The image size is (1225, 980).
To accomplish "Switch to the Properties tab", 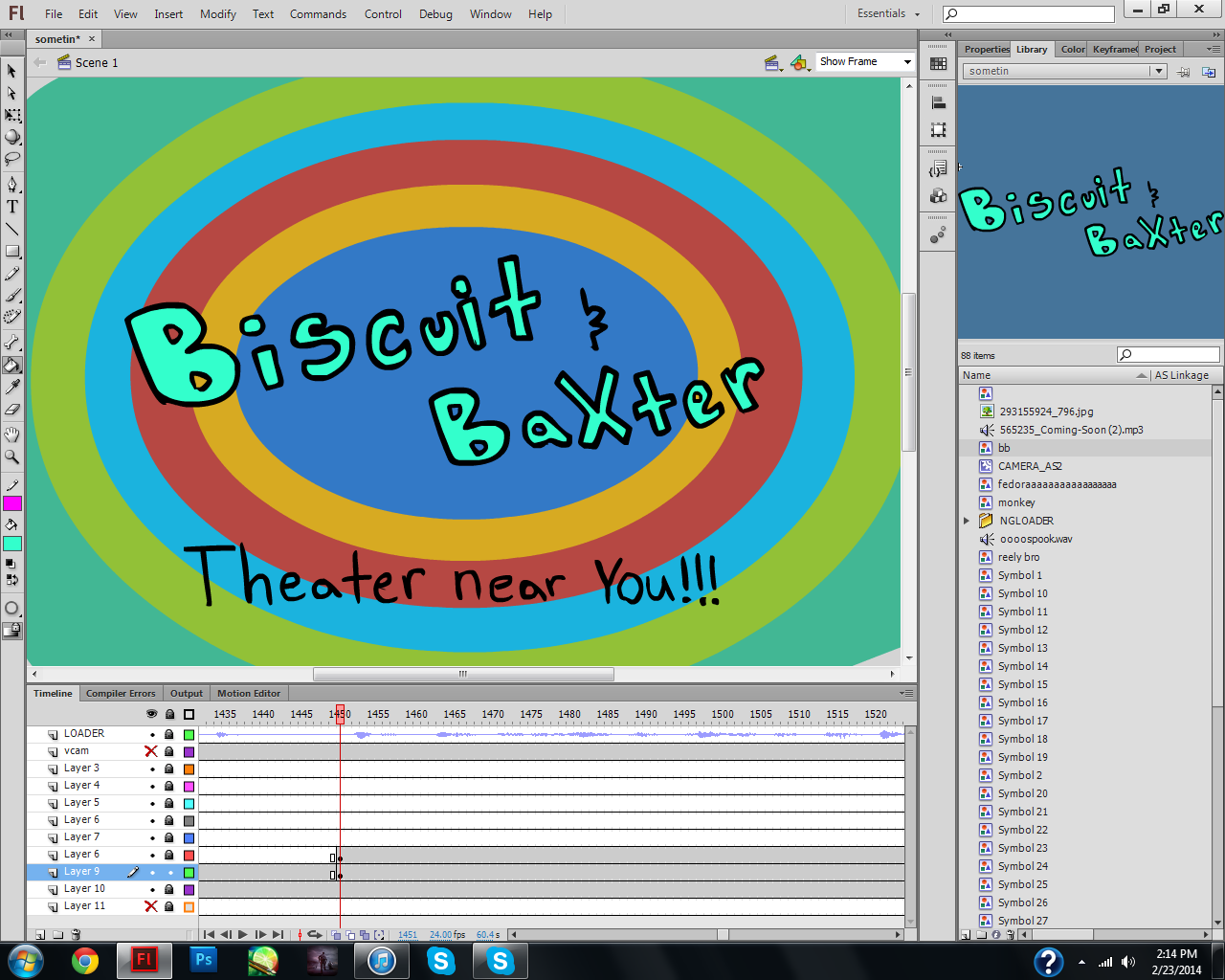I will (986, 49).
